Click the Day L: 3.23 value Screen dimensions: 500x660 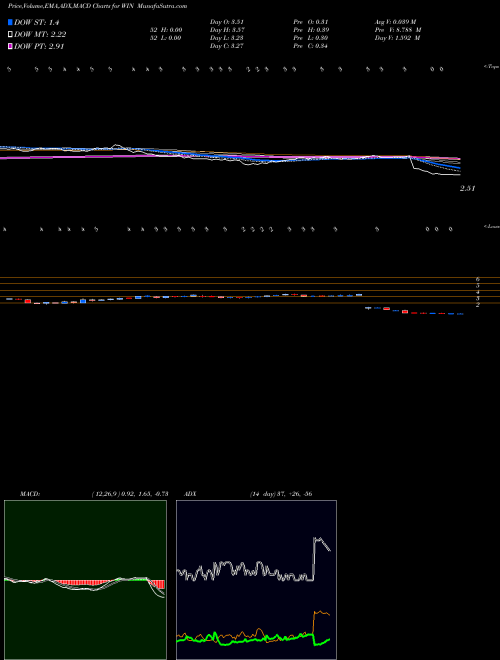227,38
